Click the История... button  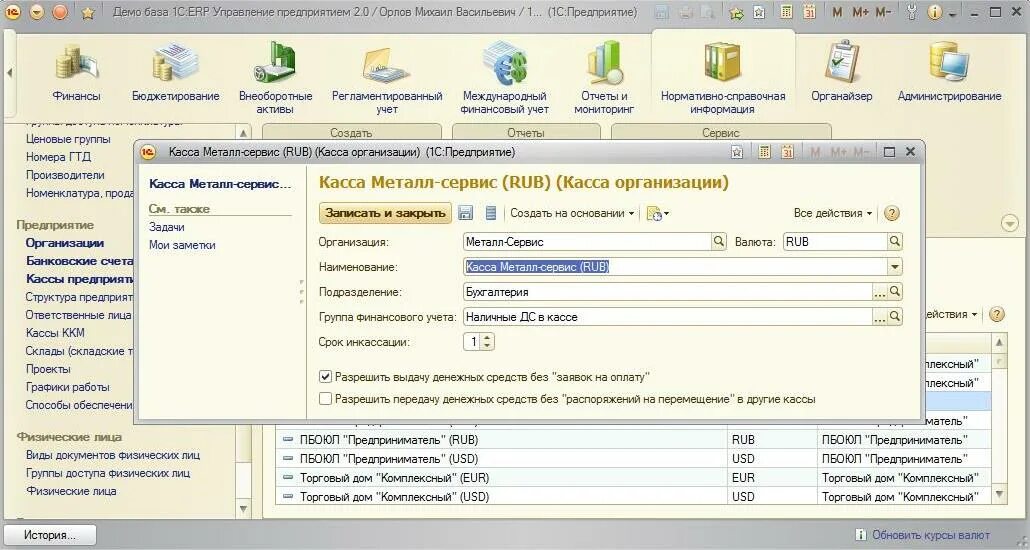[50, 535]
